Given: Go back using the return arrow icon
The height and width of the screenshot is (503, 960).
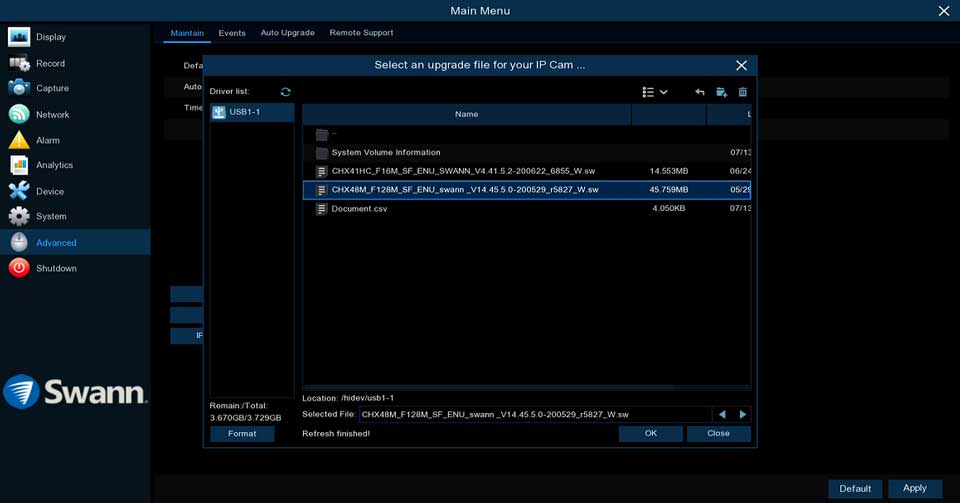Looking at the screenshot, I should pos(700,92).
